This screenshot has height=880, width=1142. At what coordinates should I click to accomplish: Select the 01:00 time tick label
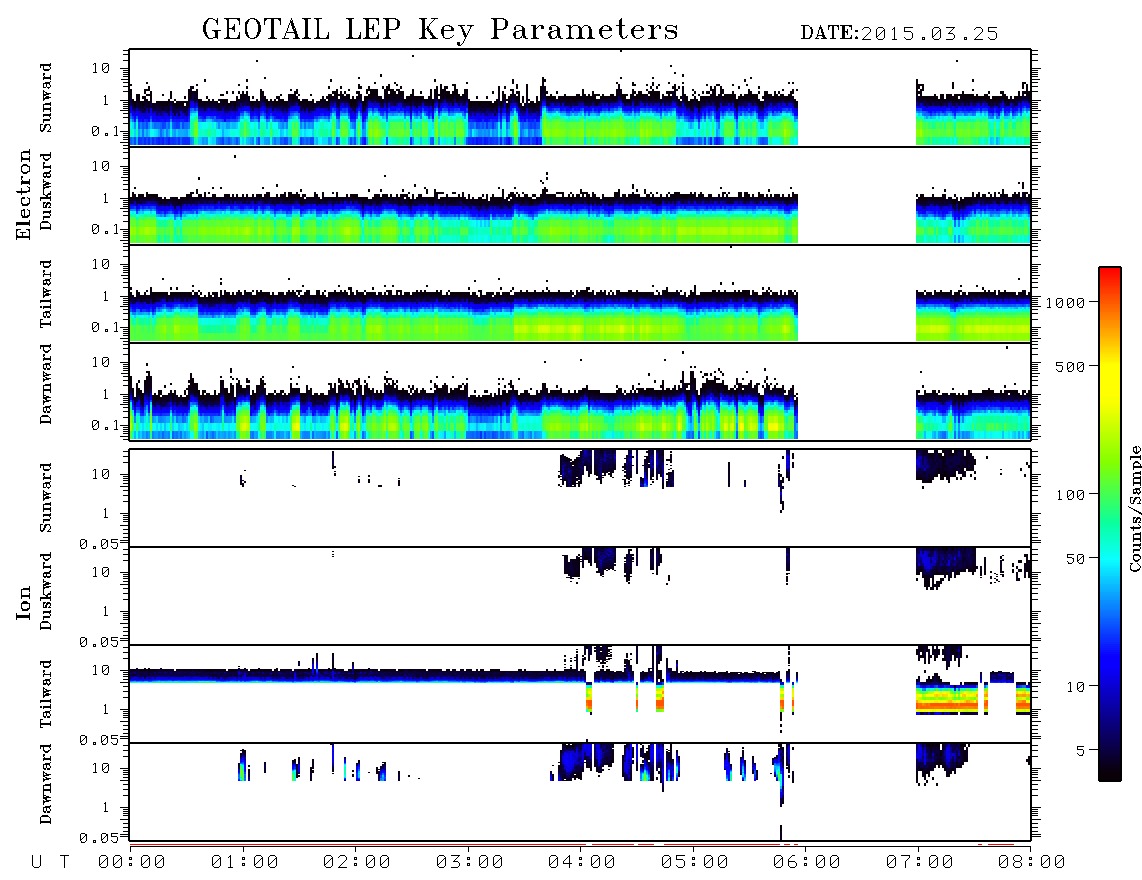tap(245, 863)
